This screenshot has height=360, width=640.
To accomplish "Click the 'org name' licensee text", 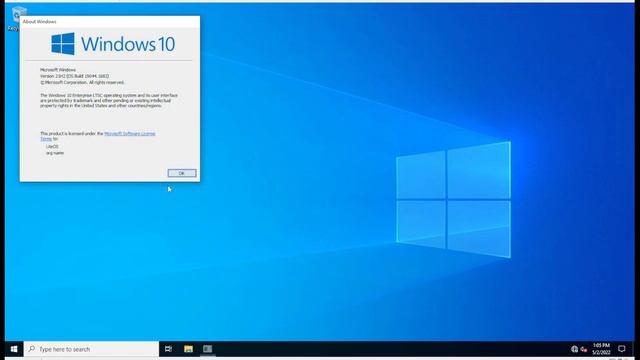I will (55, 153).
